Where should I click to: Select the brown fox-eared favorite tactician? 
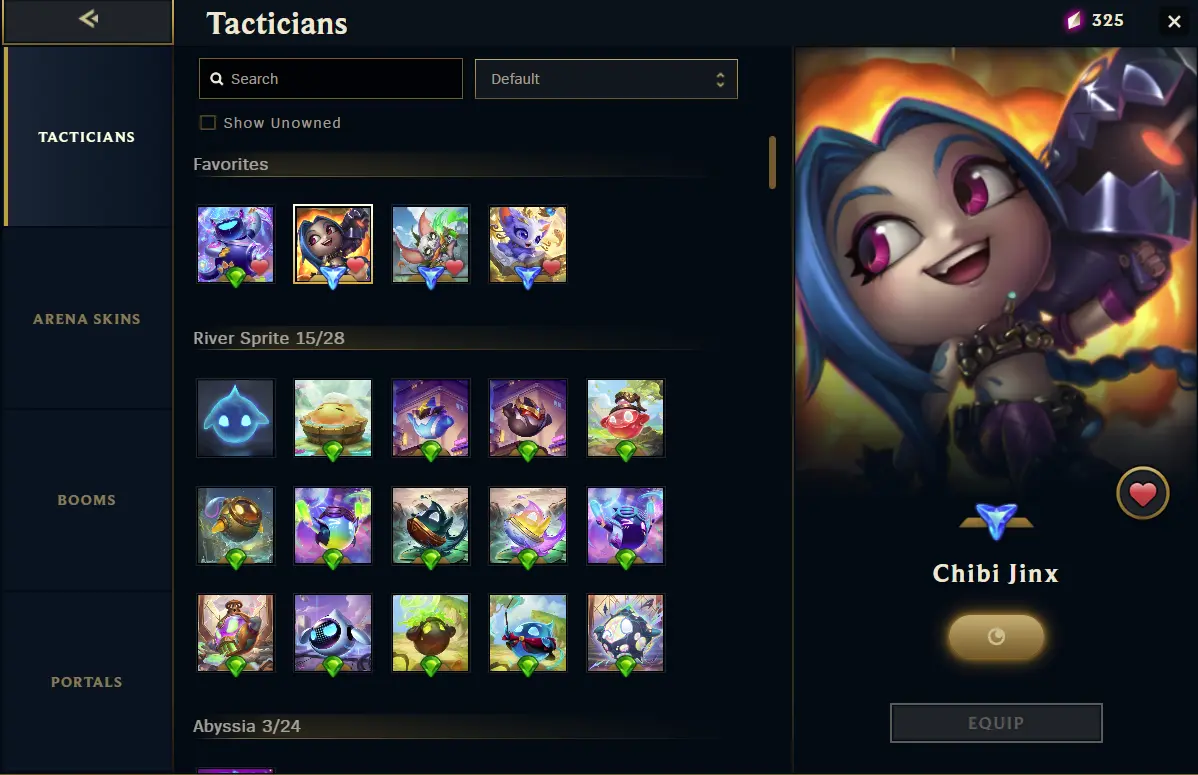(431, 245)
